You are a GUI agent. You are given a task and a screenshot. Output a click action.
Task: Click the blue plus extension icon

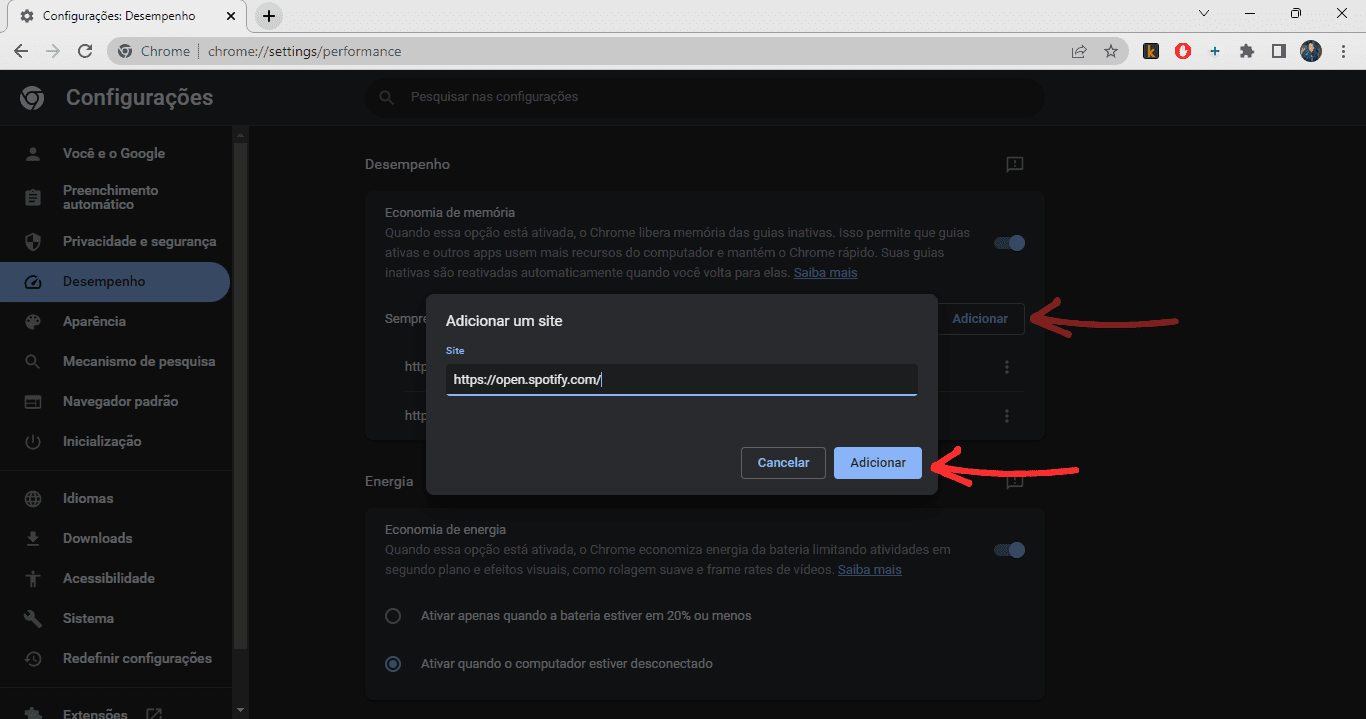(1215, 51)
